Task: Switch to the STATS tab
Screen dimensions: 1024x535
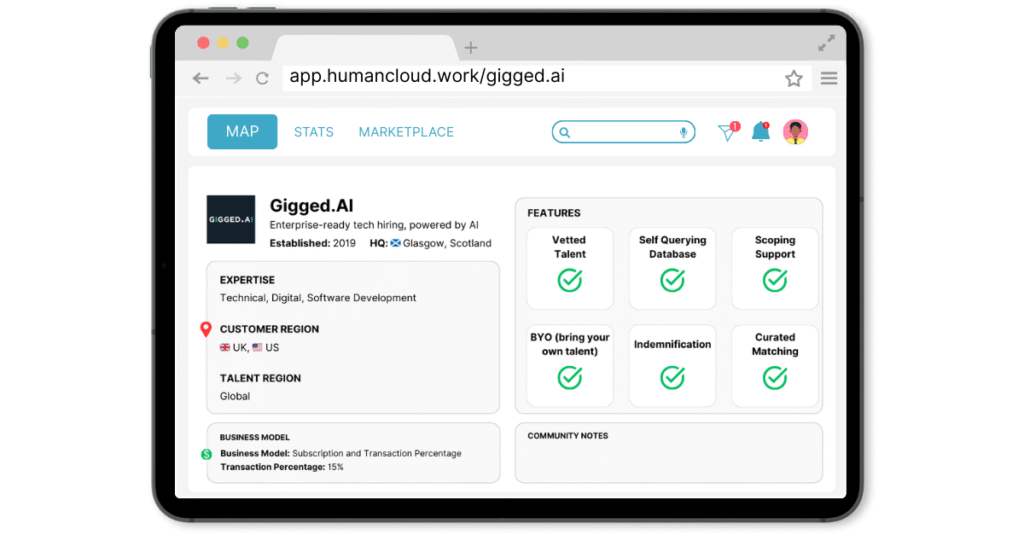Action: (314, 132)
